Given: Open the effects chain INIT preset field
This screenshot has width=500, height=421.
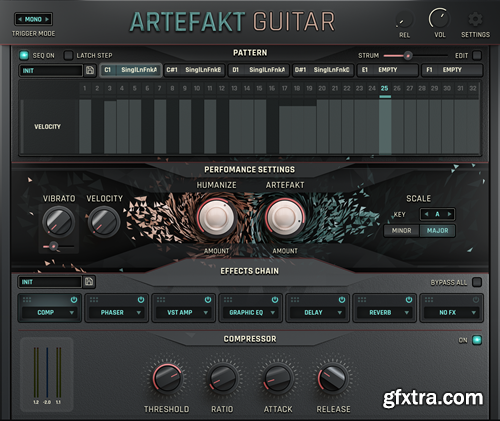Looking at the screenshot, I should [50, 282].
